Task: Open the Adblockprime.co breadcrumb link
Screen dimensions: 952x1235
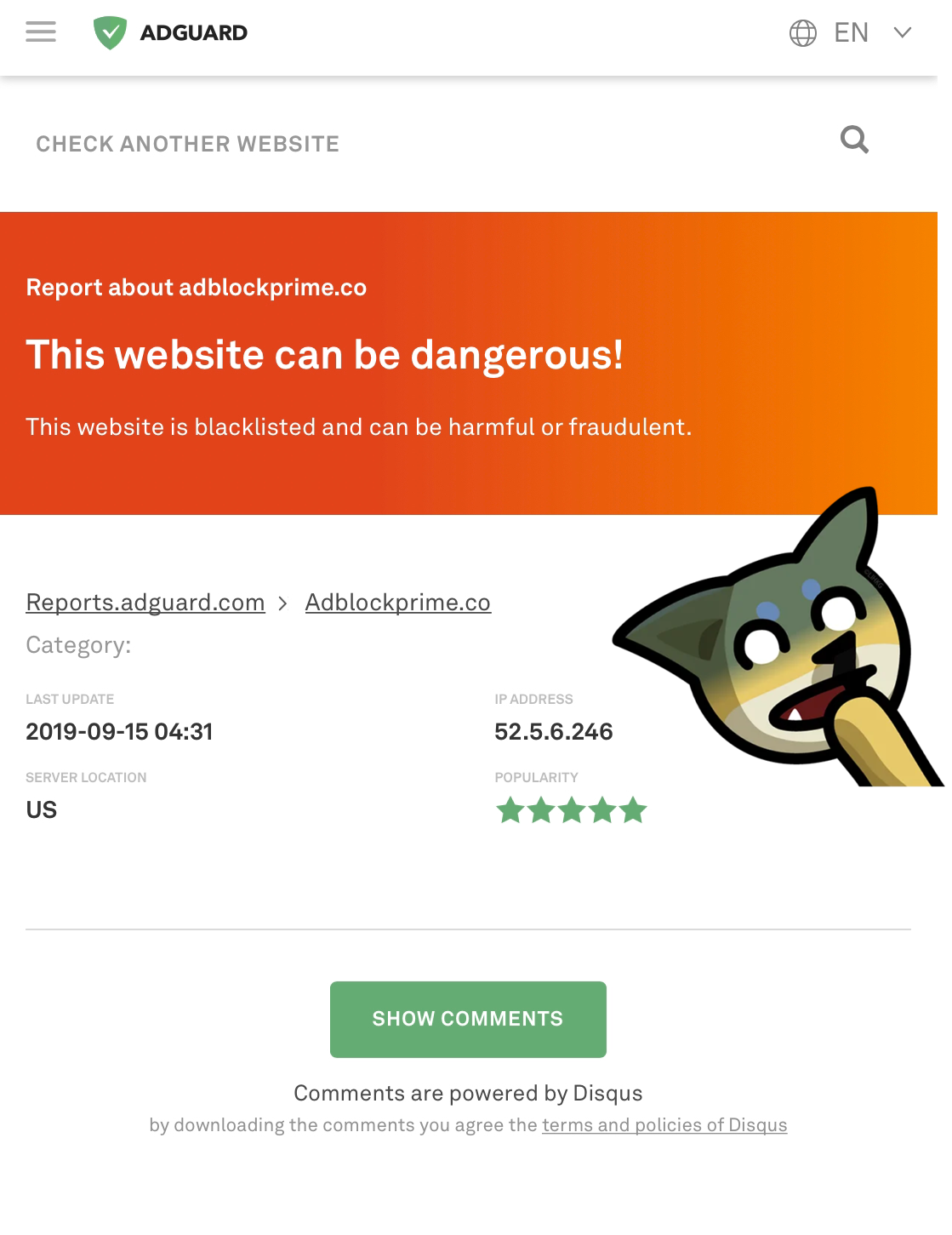Action: (398, 603)
